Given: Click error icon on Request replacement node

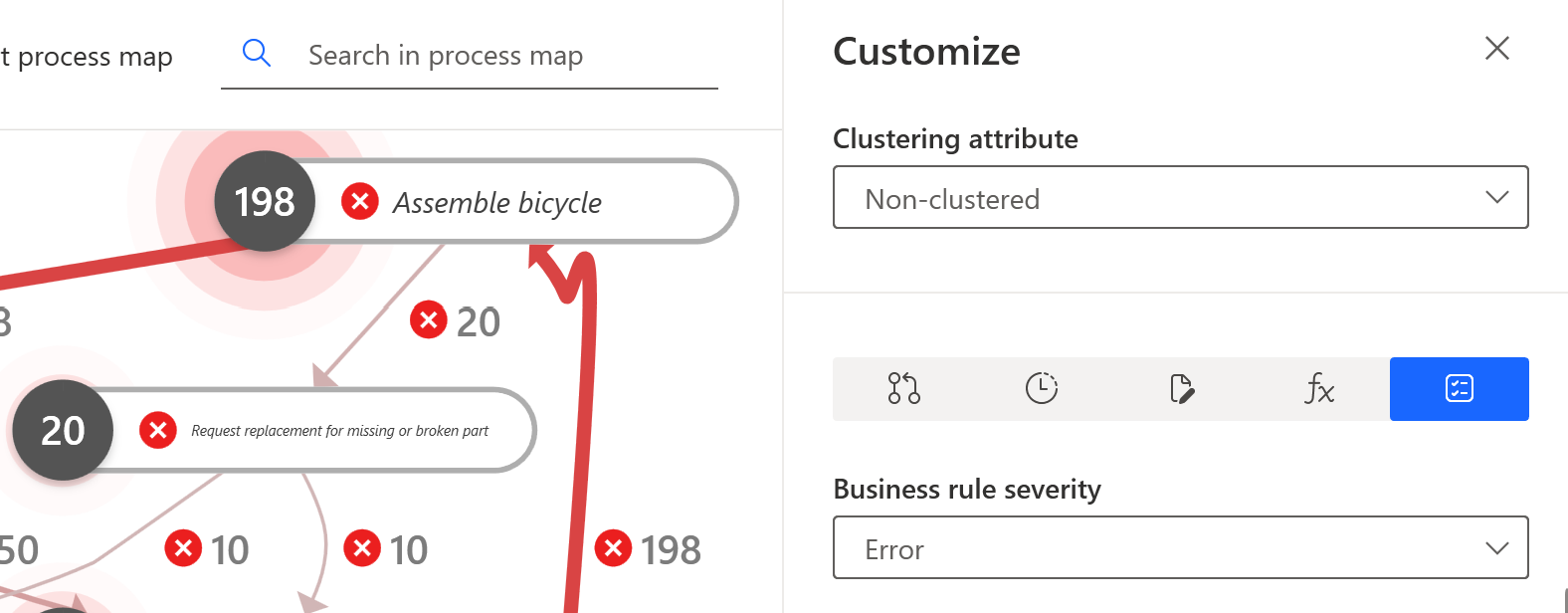Looking at the screenshot, I should [x=157, y=431].
